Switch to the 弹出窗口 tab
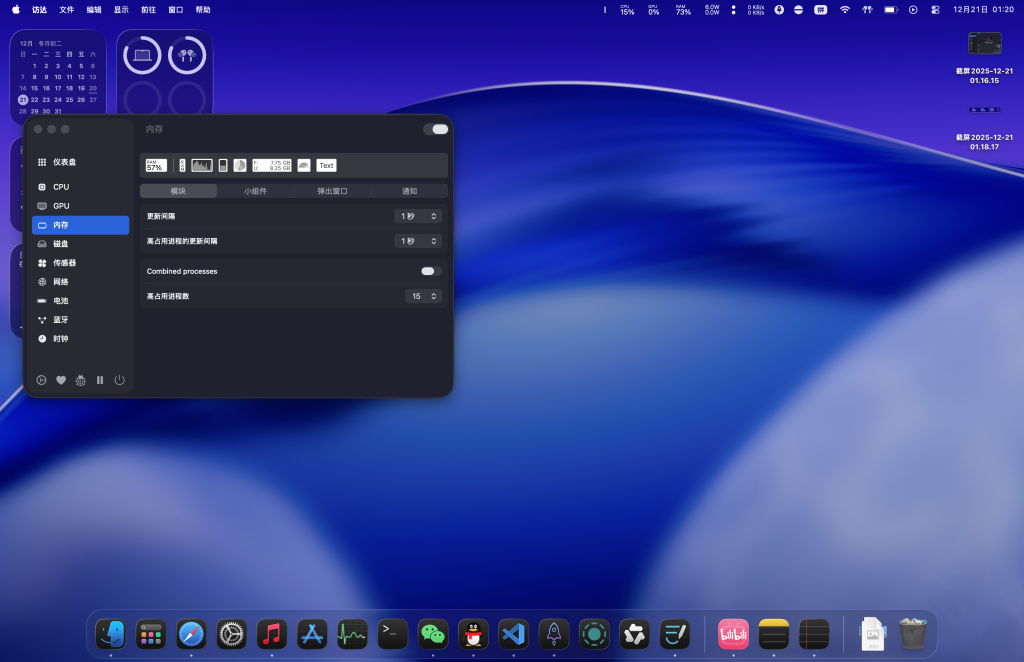1024x662 pixels. (x=332, y=191)
